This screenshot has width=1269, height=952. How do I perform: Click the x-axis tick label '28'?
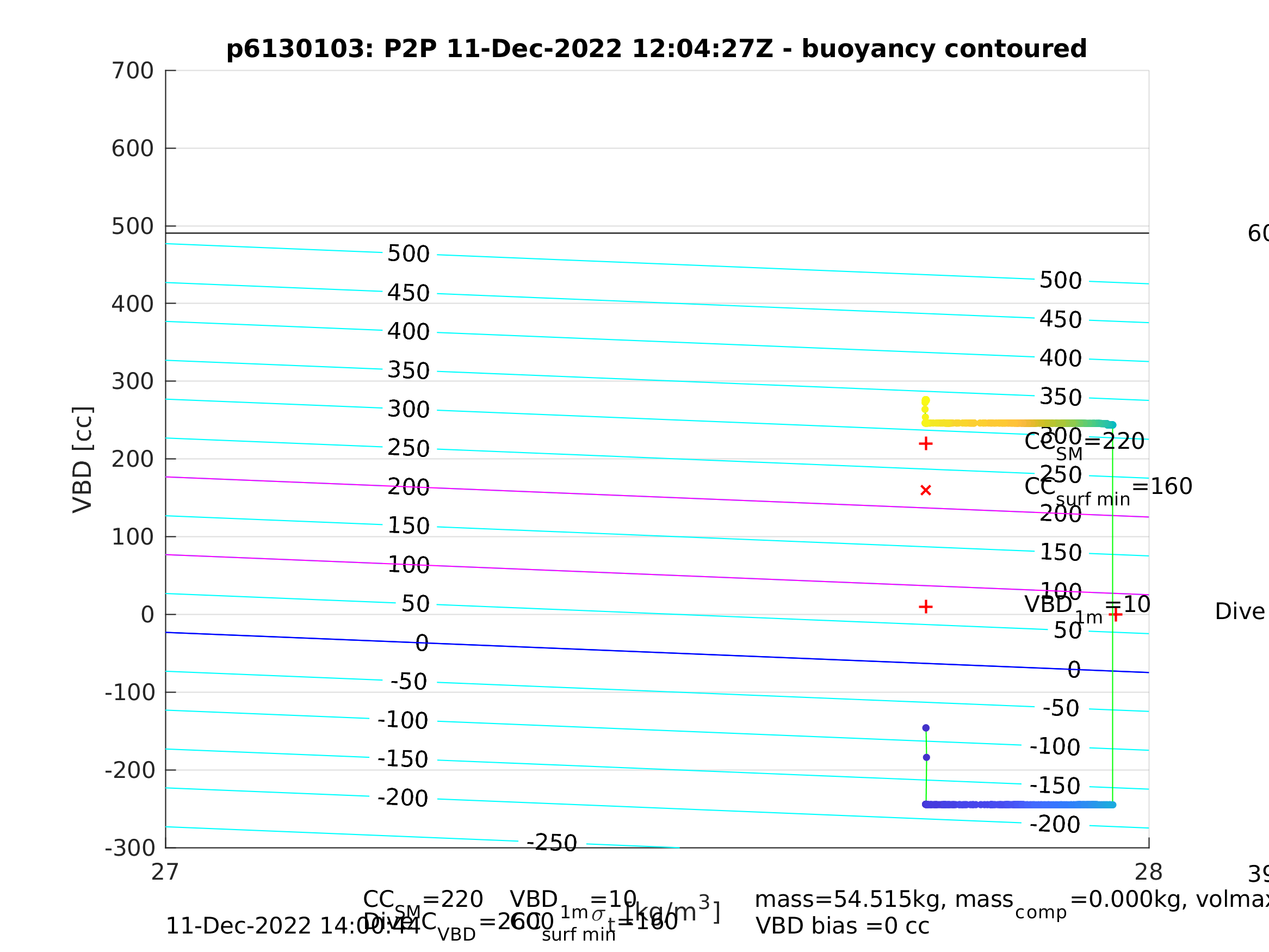pos(1149,872)
